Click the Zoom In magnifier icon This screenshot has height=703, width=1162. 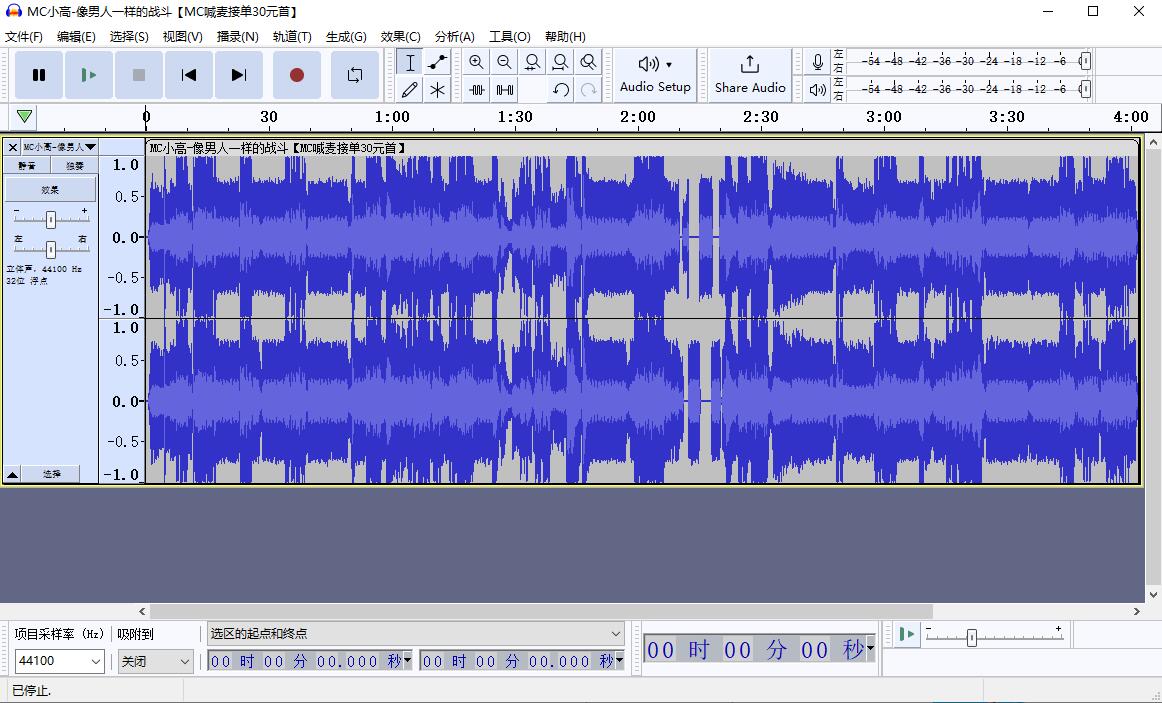476,62
